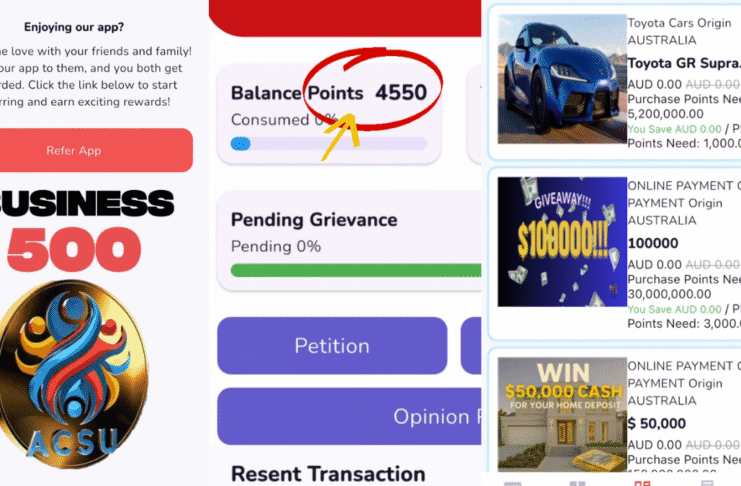Click the green Pending Grievance progress bar
Image resolution: width=741 pixels, height=486 pixels.
356,270
